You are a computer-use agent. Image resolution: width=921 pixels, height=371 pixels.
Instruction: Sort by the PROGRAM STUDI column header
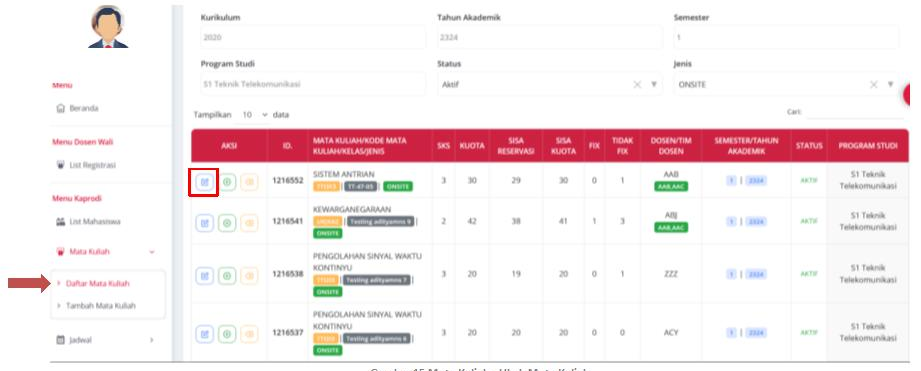pyautogui.click(x=868, y=146)
